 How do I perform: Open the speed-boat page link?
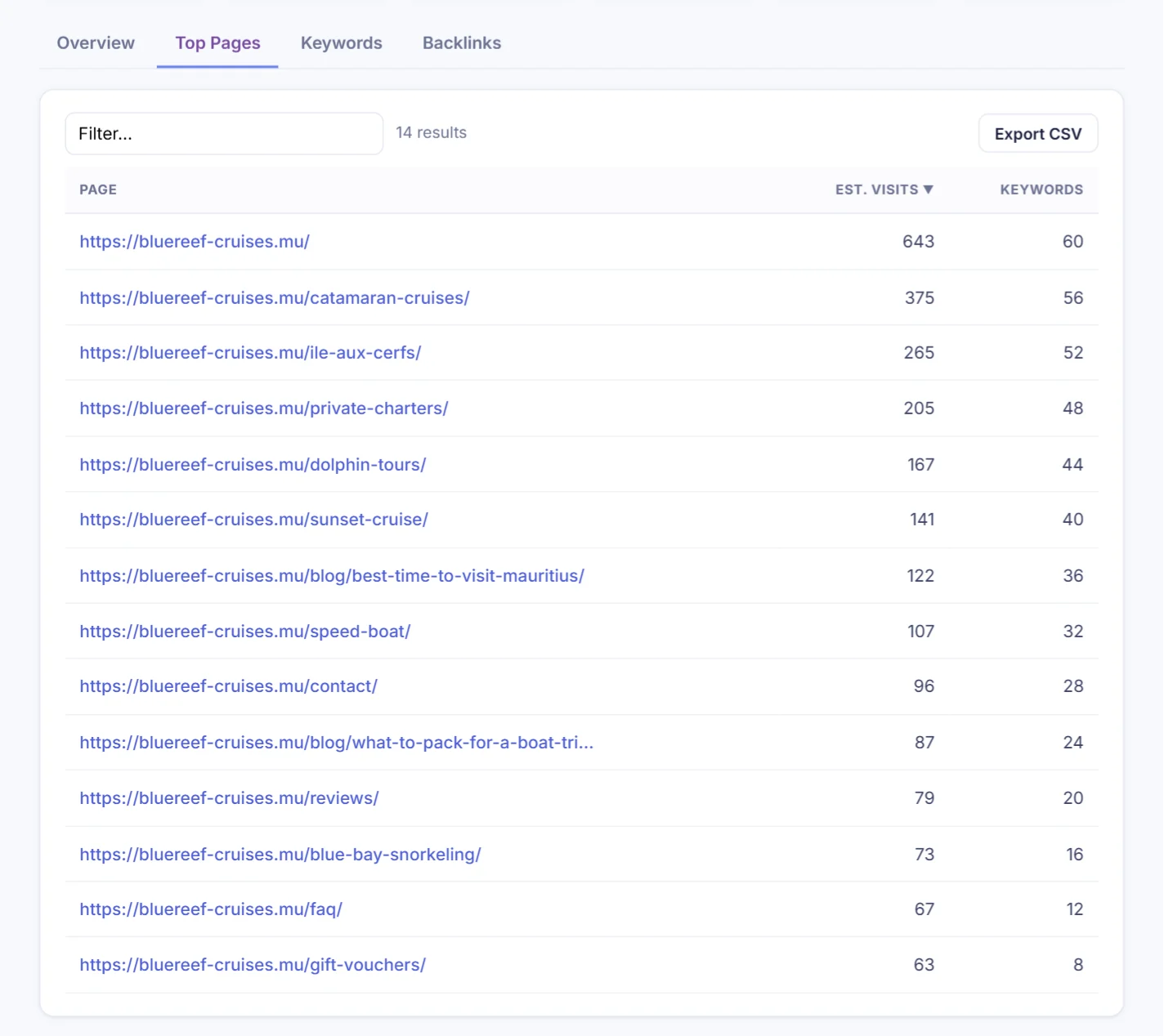(x=245, y=632)
